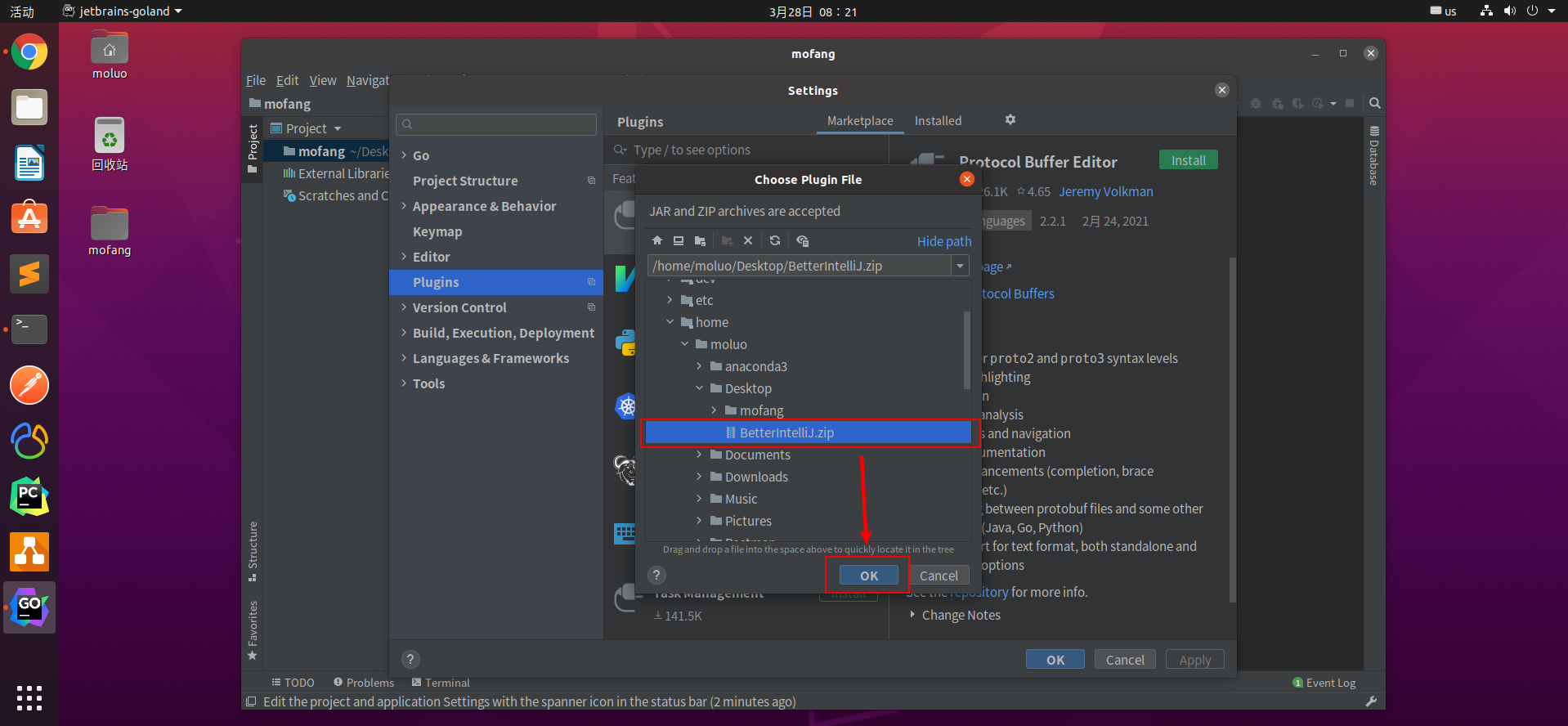Toggle show hidden files and directories icon
The height and width of the screenshot is (726, 1568).
(x=803, y=240)
